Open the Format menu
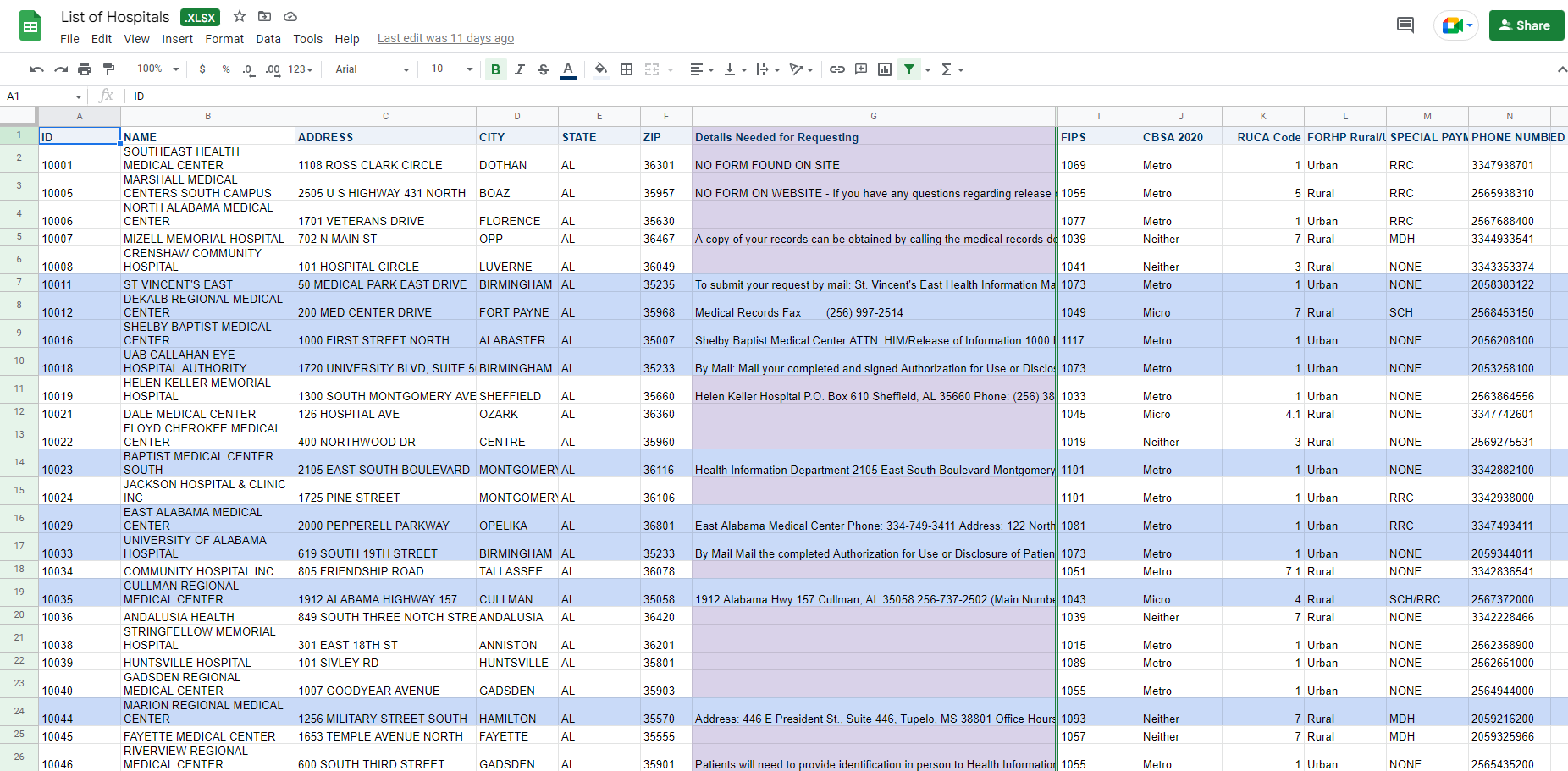 point(224,39)
